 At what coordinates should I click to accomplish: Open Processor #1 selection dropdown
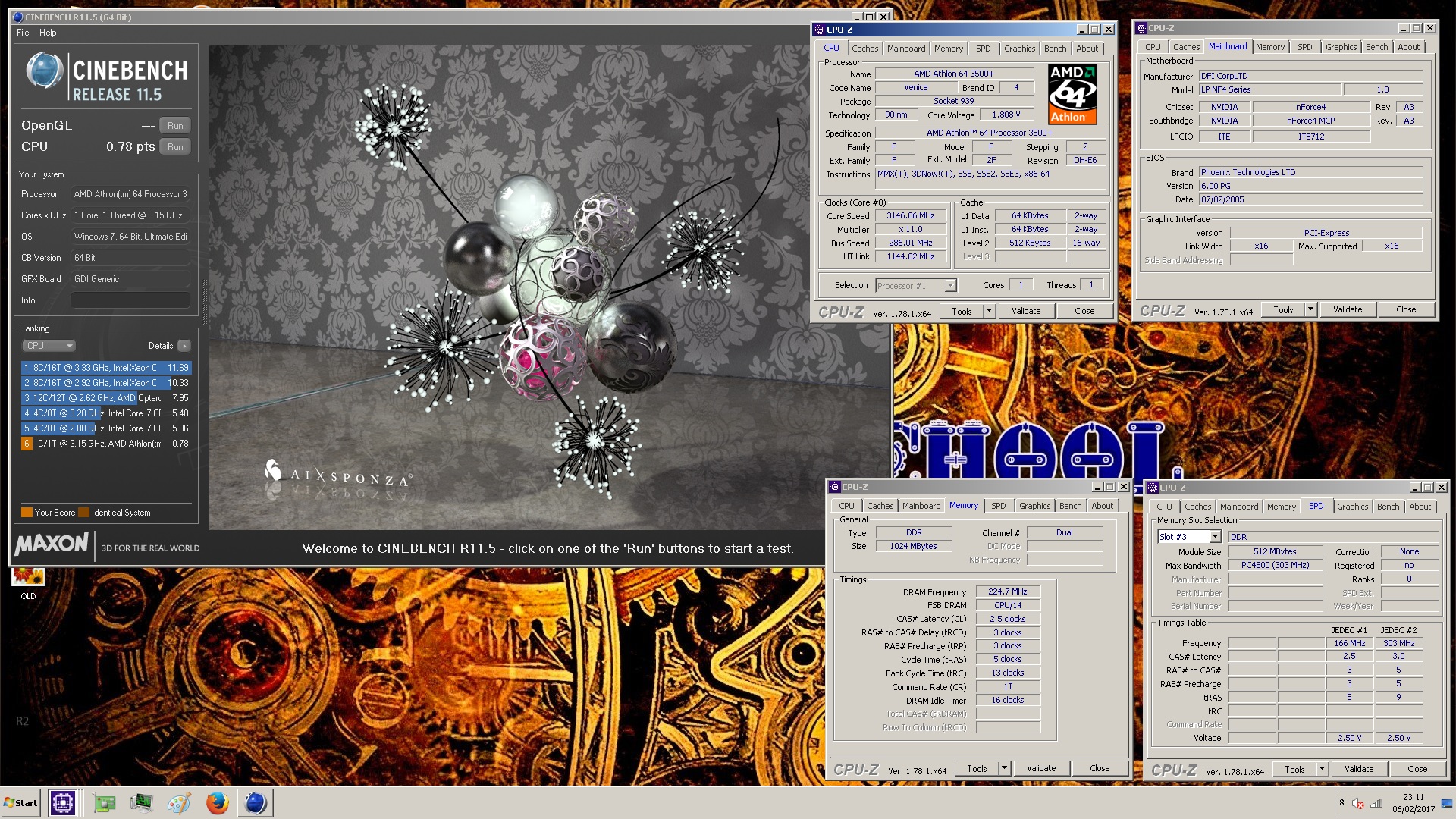tap(916, 286)
